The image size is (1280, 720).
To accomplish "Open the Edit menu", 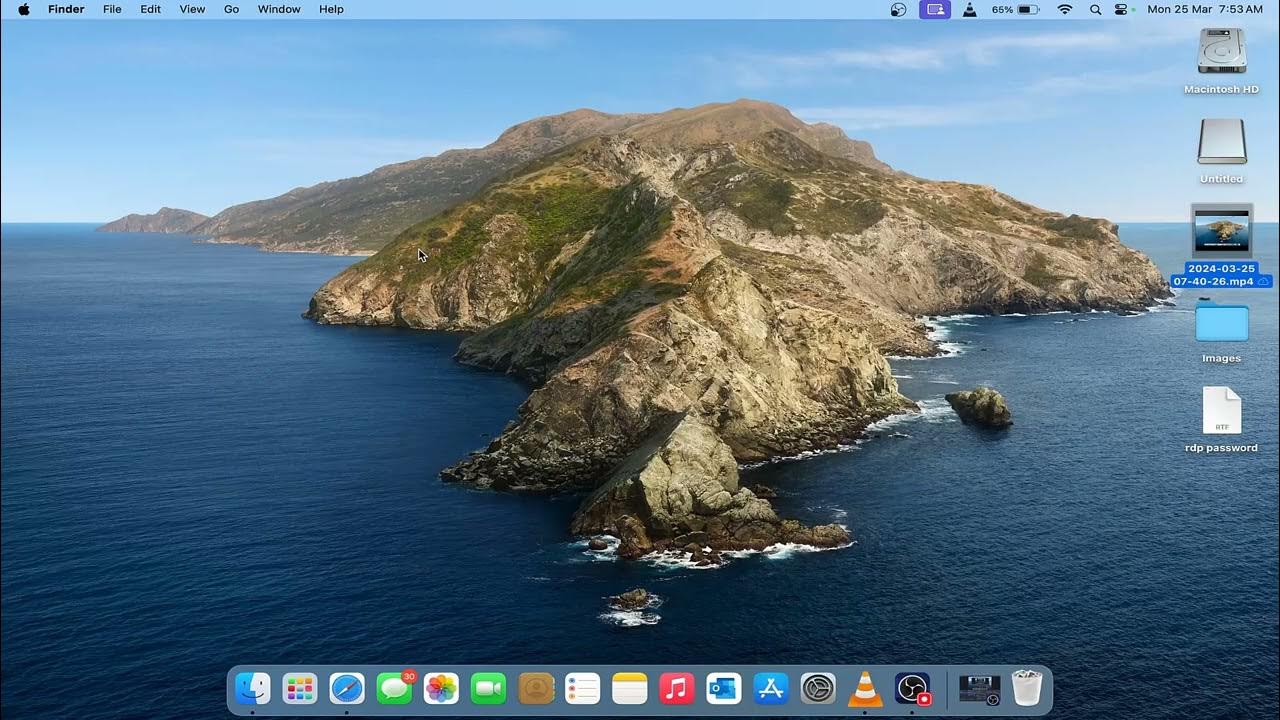I will point(150,9).
